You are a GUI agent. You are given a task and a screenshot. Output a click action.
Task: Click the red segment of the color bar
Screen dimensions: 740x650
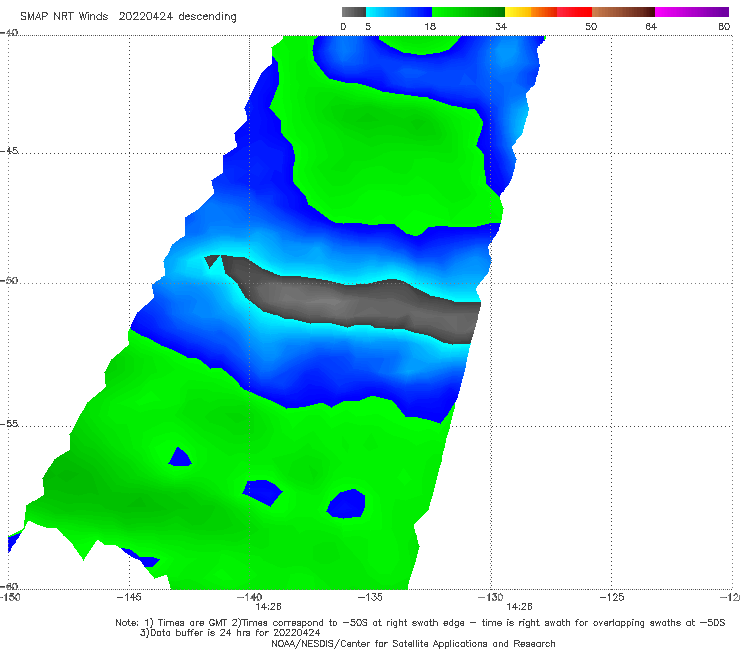tap(574, 12)
